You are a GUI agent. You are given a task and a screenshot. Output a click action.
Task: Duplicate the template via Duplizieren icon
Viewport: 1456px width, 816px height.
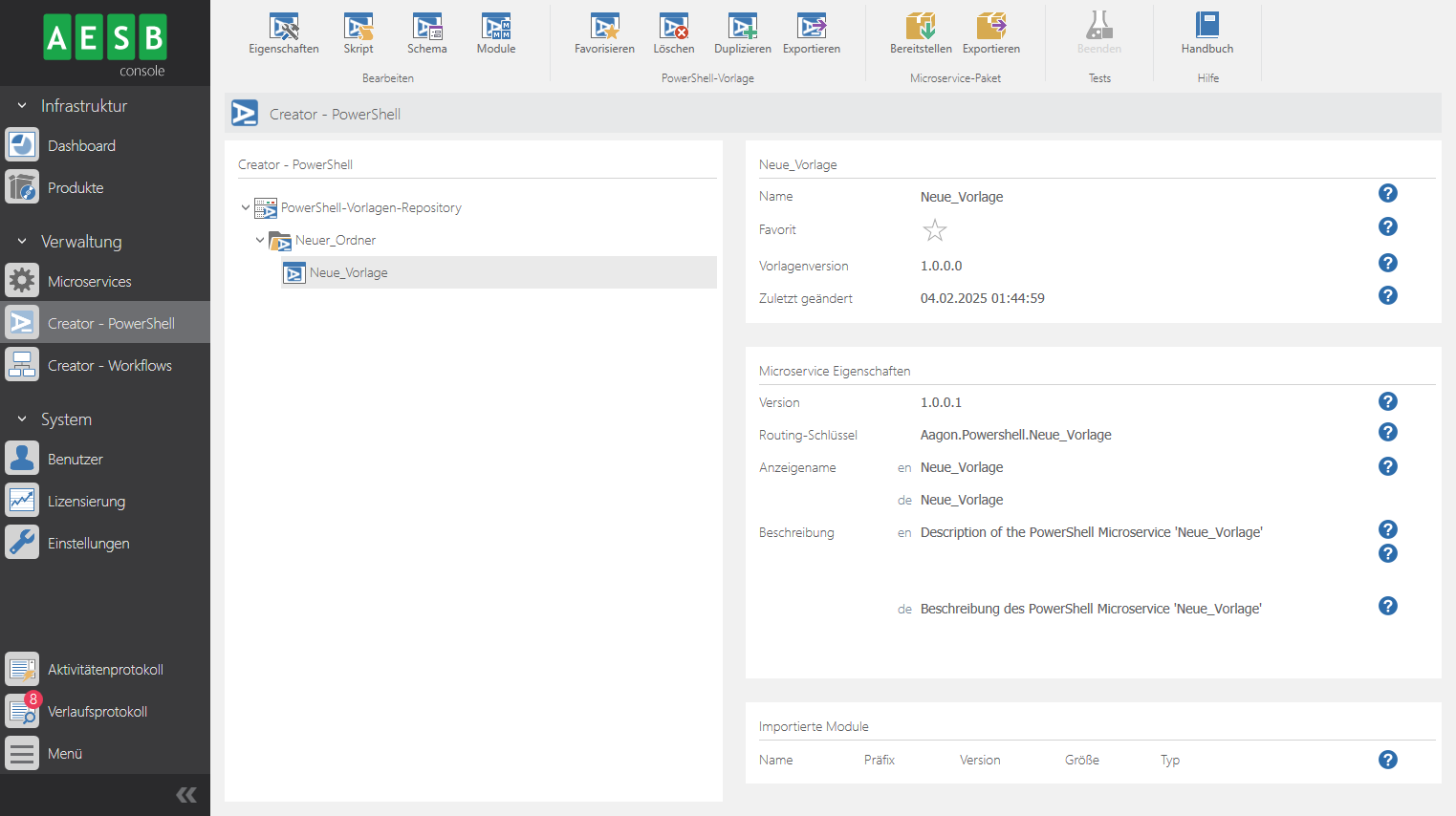click(743, 31)
